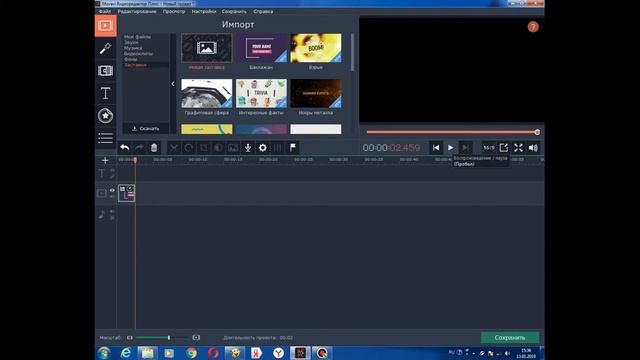Viewport: 640px width, 360px height.
Task: Click the Скачать download button
Action: pos(146,129)
